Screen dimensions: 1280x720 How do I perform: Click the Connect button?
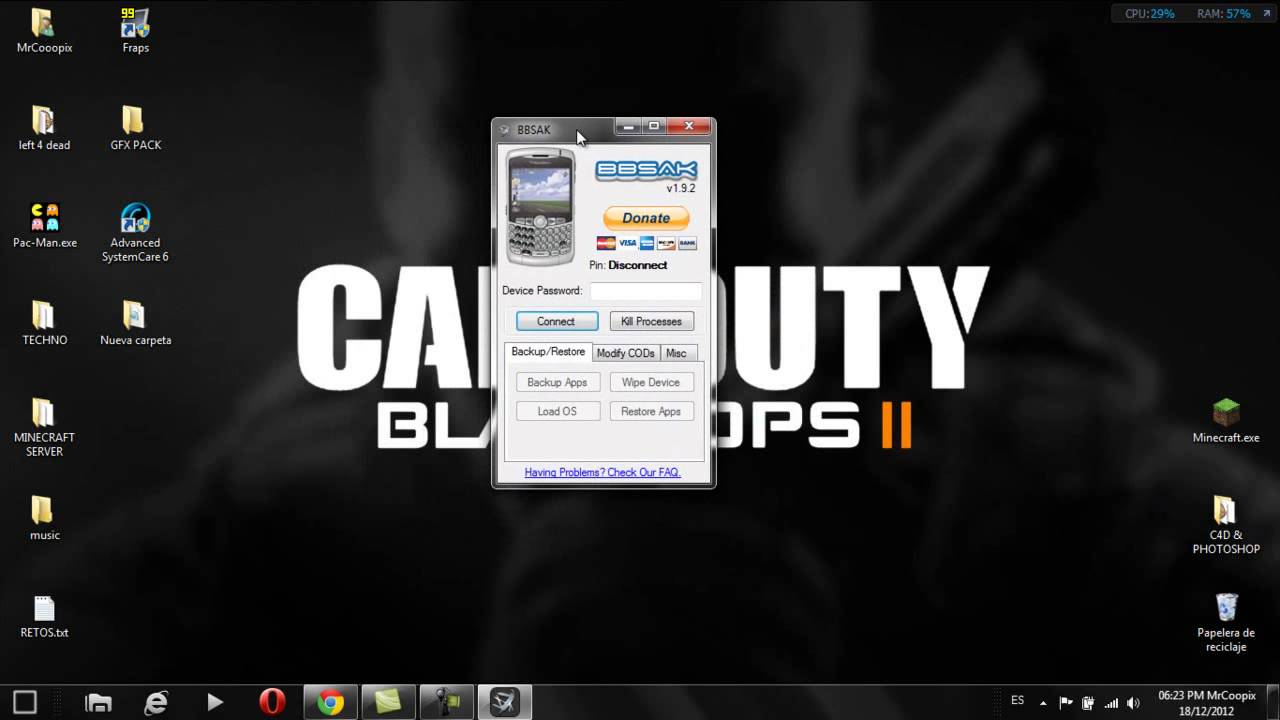pos(557,321)
